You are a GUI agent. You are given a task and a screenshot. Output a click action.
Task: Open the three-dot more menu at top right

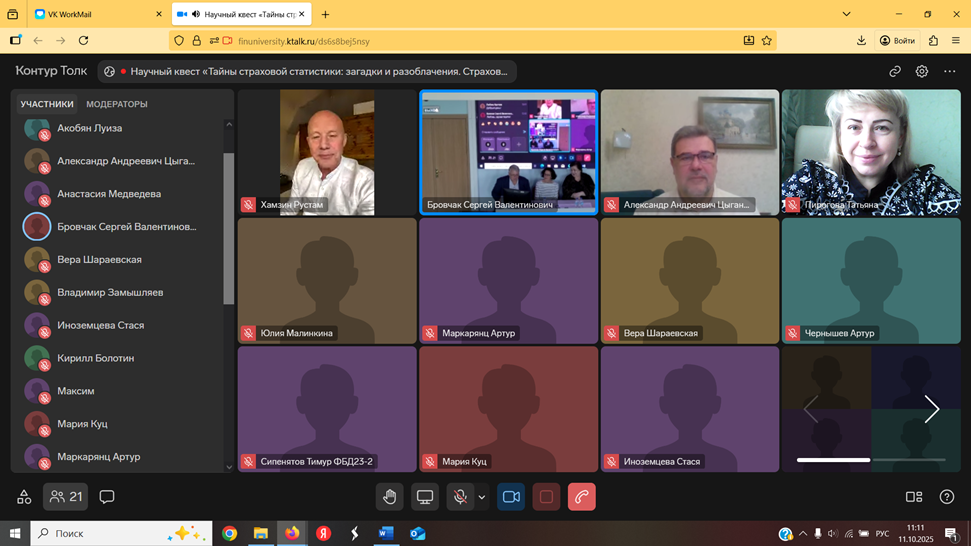[949, 72]
